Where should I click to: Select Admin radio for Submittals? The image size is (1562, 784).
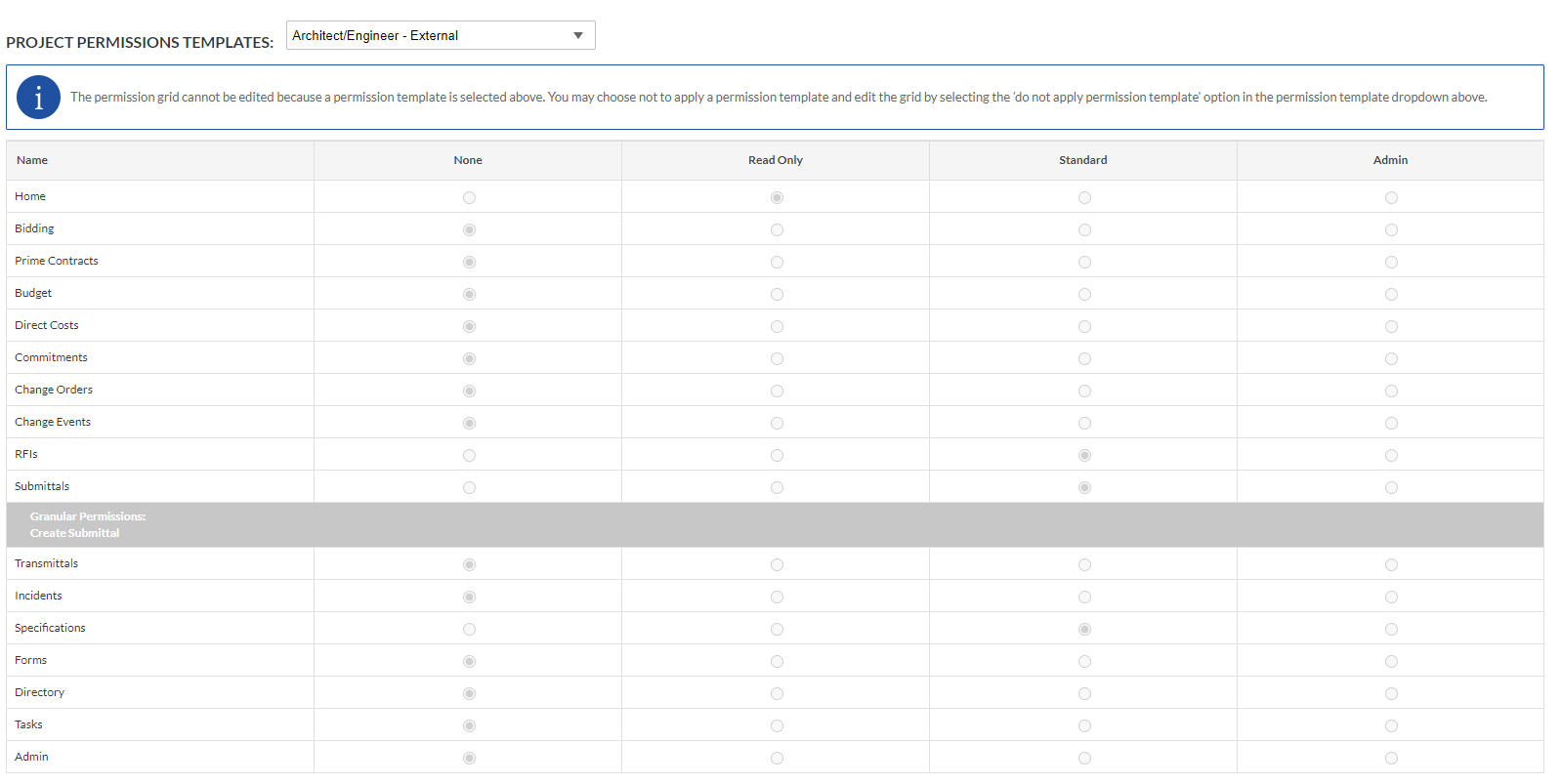(x=1391, y=487)
